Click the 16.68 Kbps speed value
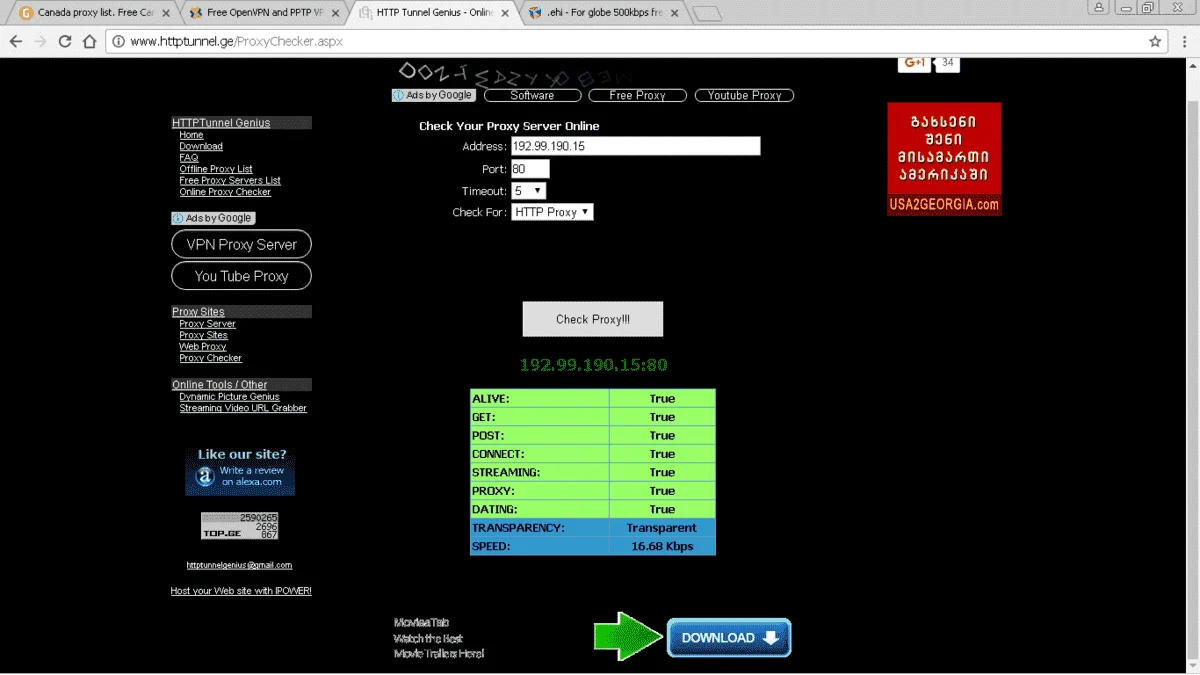This screenshot has height=675, width=1200. tap(662, 546)
